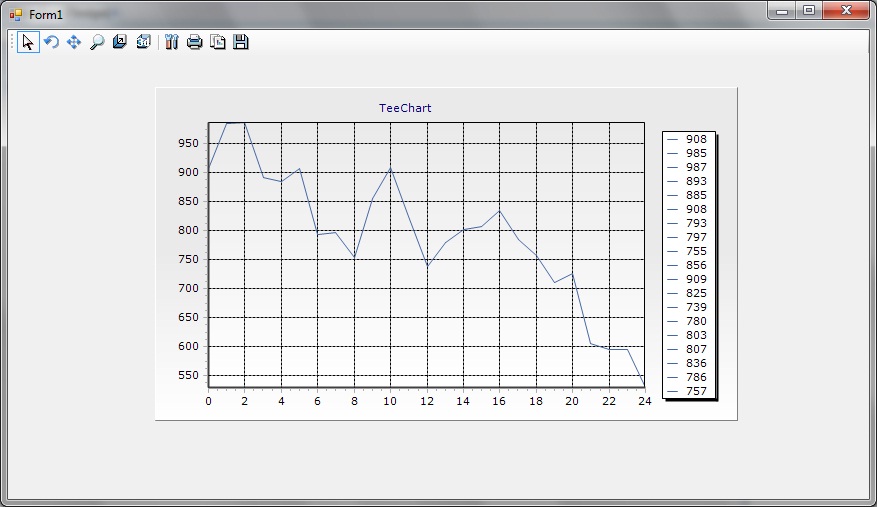This screenshot has width=877, height=507.
Task: Click bottom axis label 14
Action: (463, 401)
